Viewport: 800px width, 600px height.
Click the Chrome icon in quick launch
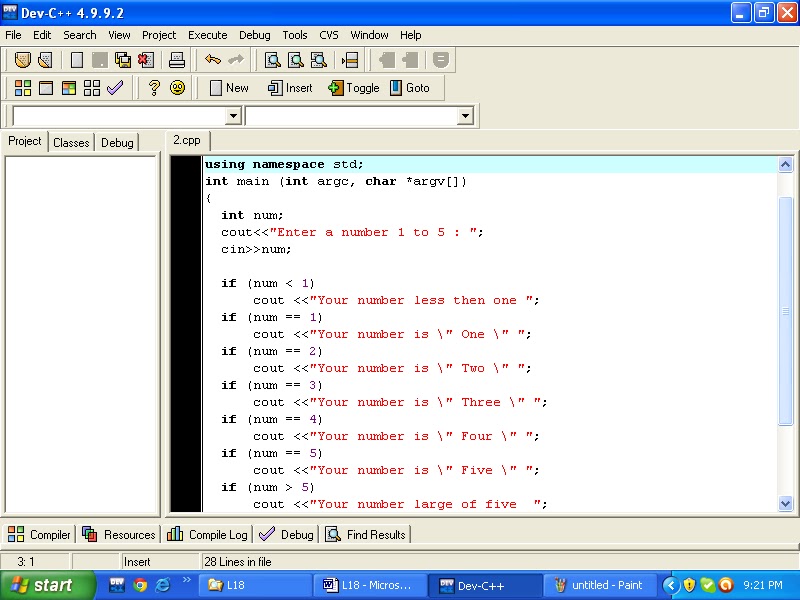[x=139, y=585]
